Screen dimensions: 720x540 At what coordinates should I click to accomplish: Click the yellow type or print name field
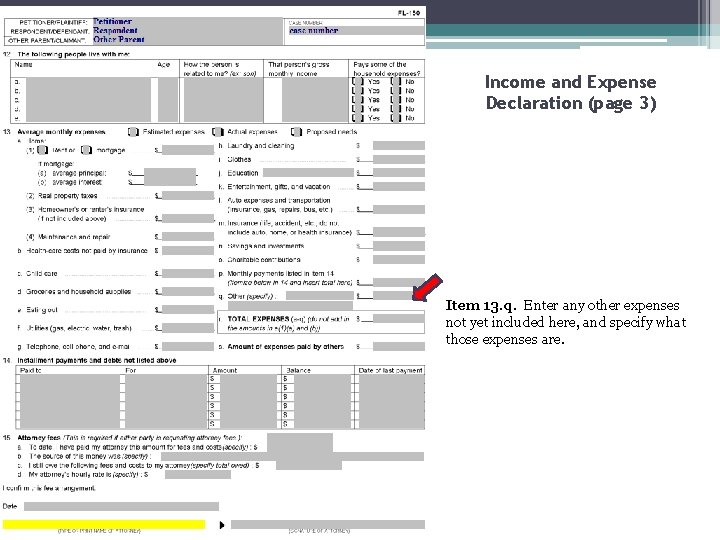coord(104,524)
